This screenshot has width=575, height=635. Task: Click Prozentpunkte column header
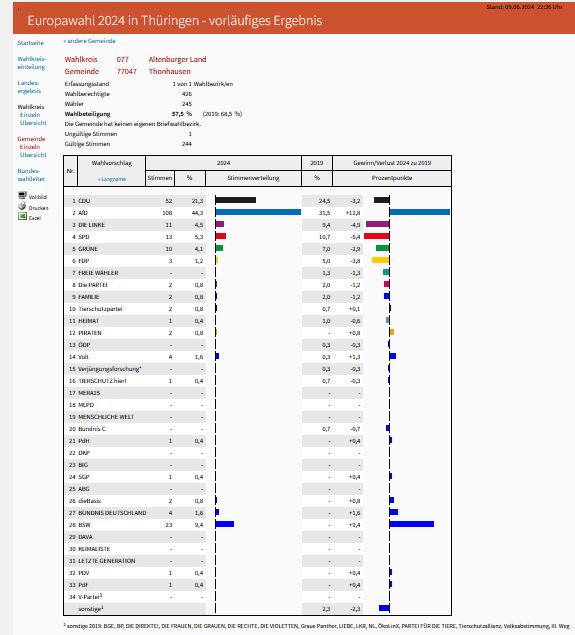pyautogui.click(x=392, y=178)
